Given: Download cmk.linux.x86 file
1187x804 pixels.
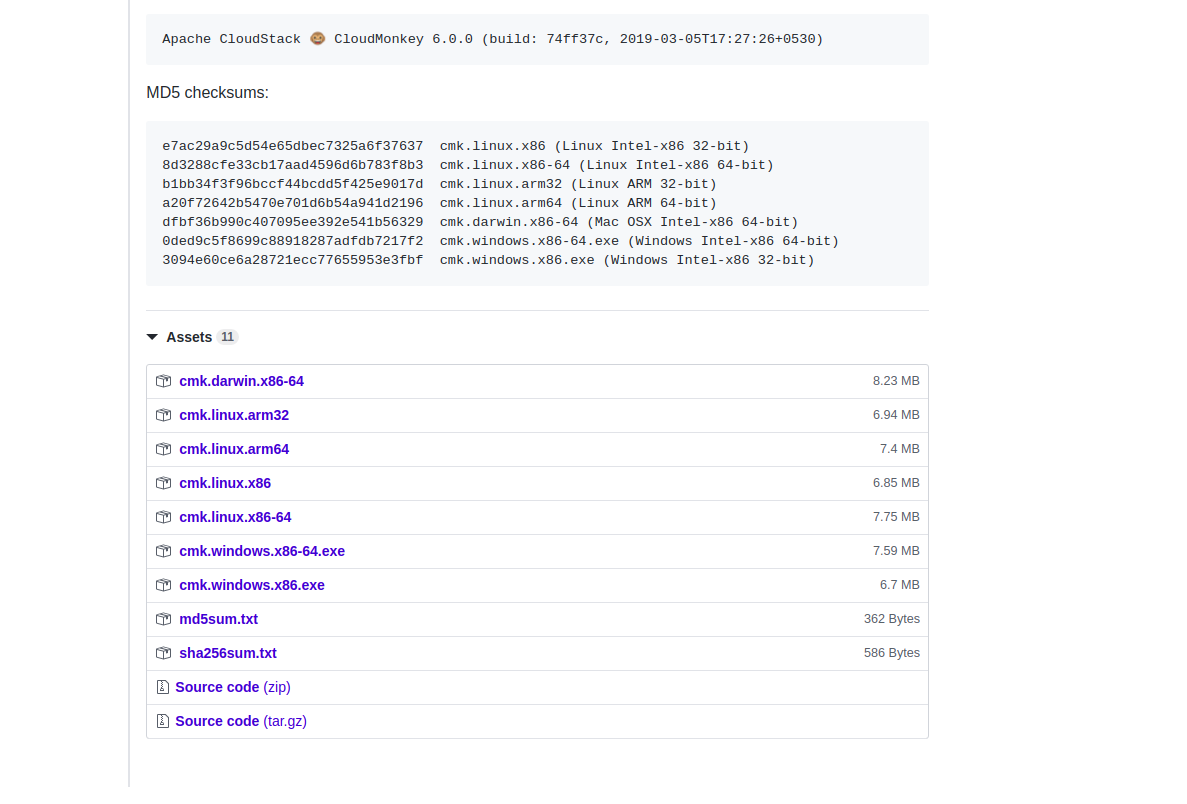Looking at the screenshot, I should (225, 483).
